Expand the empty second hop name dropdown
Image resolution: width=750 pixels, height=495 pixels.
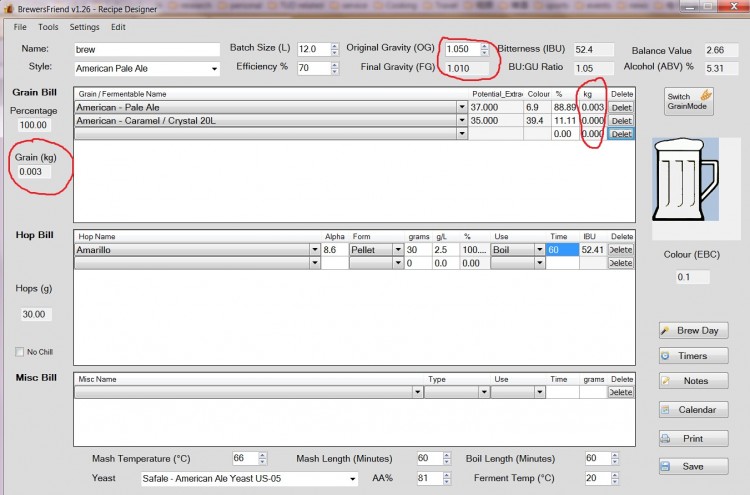314,263
